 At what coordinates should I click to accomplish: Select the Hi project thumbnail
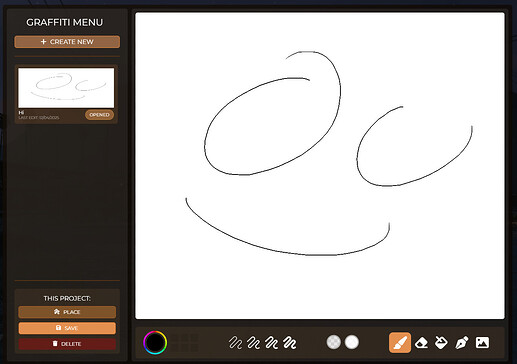click(66, 88)
